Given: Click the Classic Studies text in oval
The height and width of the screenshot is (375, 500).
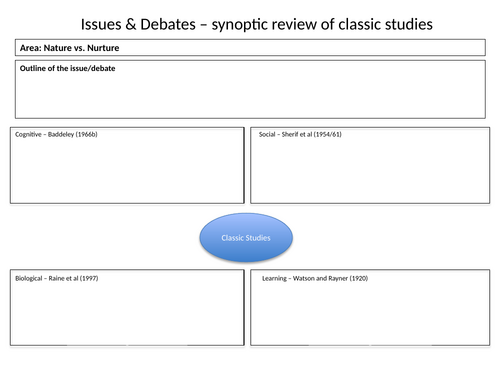Looking at the screenshot, I should tap(246, 238).
